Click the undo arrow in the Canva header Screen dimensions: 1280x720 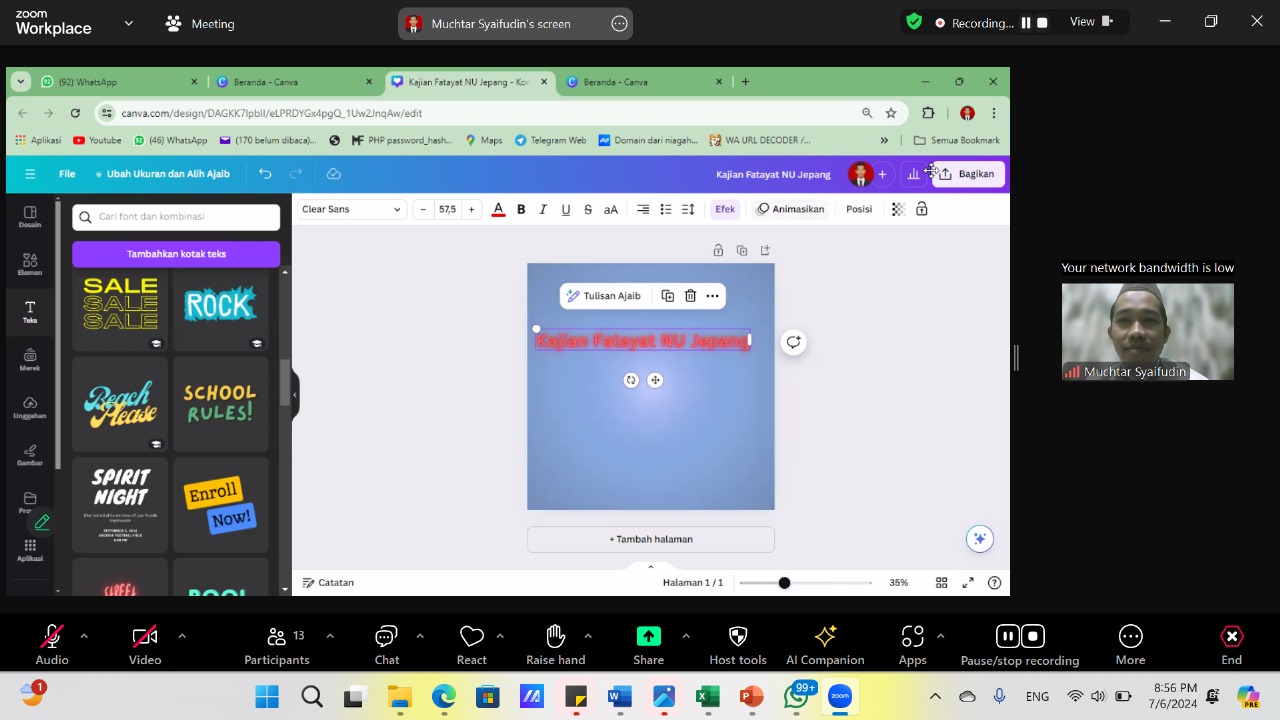265,174
